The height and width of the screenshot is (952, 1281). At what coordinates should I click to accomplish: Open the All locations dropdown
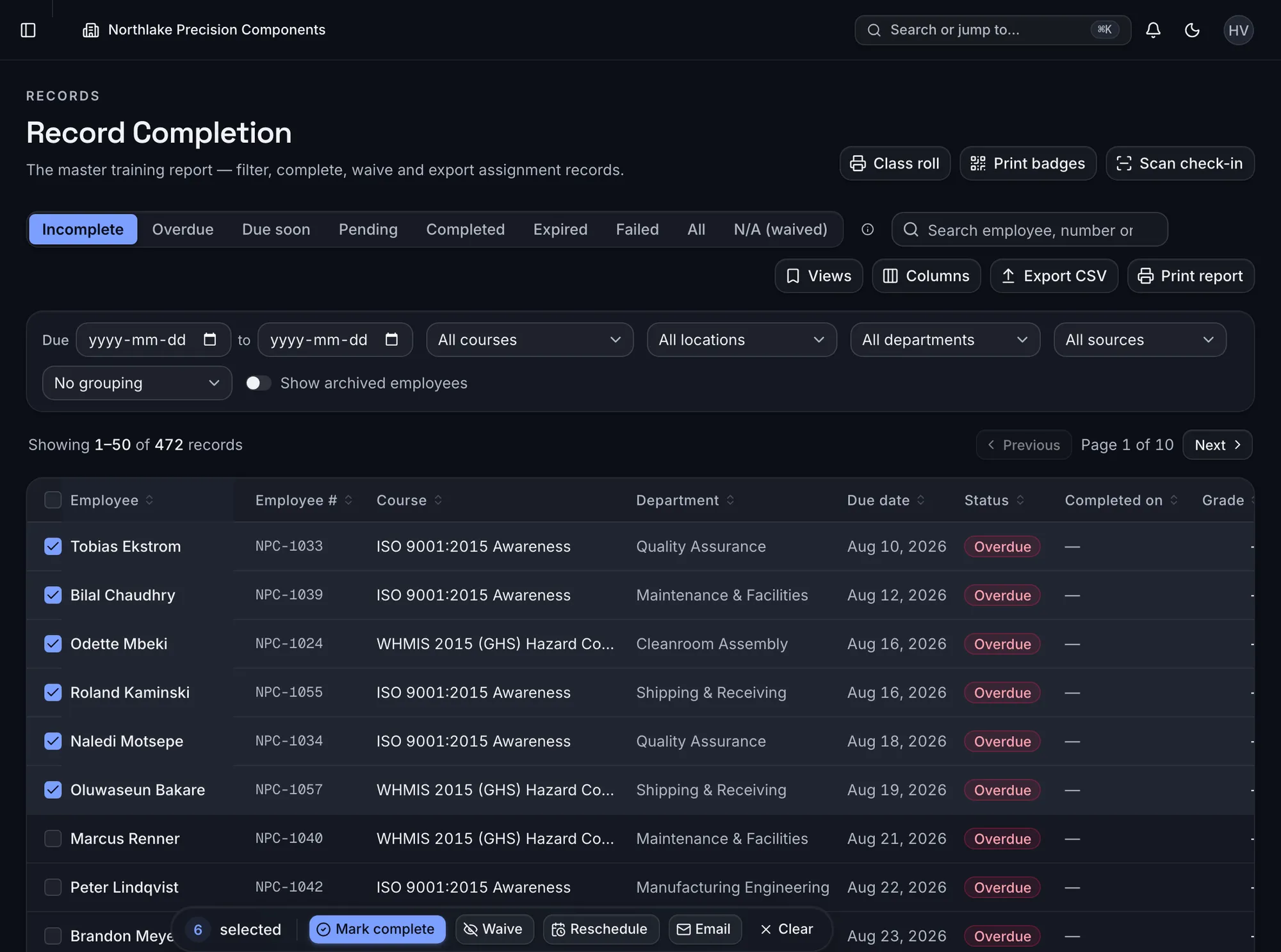pyautogui.click(x=742, y=340)
